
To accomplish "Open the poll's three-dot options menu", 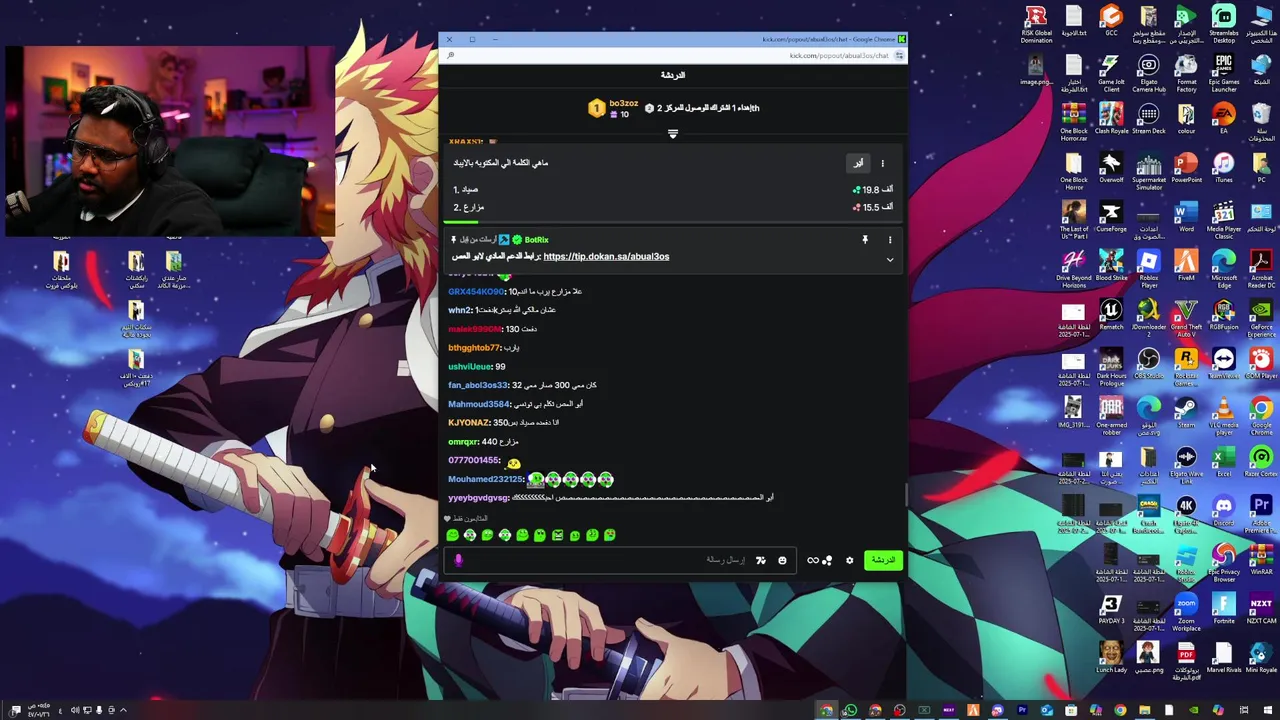I will pos(882,163).
